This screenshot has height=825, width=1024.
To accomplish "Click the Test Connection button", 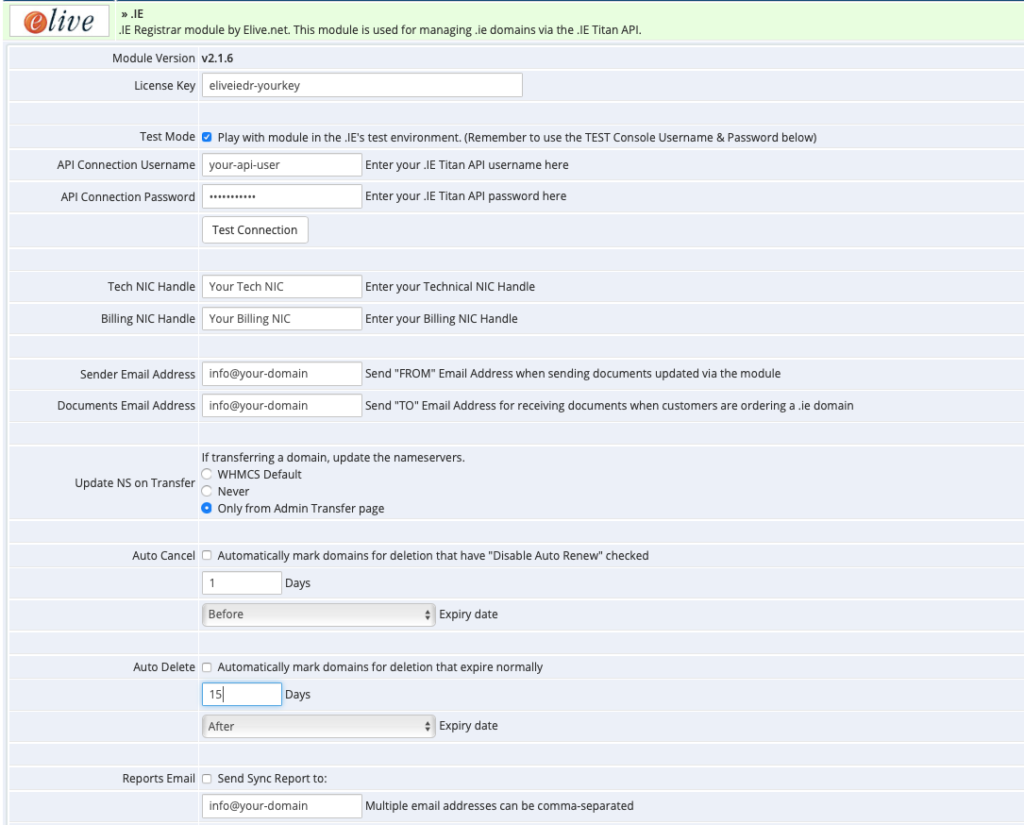I will pos(255,230).
